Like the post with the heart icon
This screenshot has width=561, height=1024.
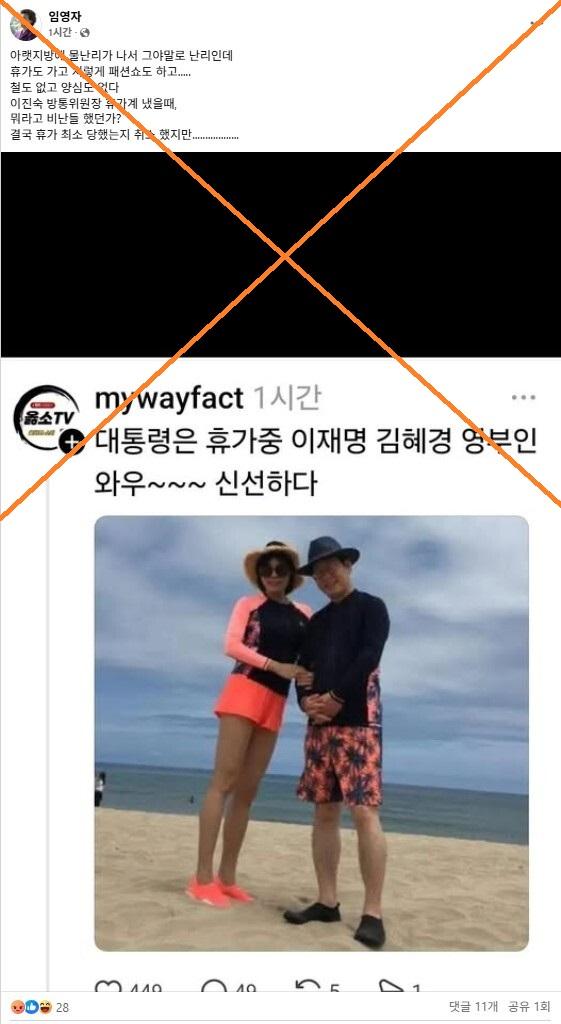[108, 986]
